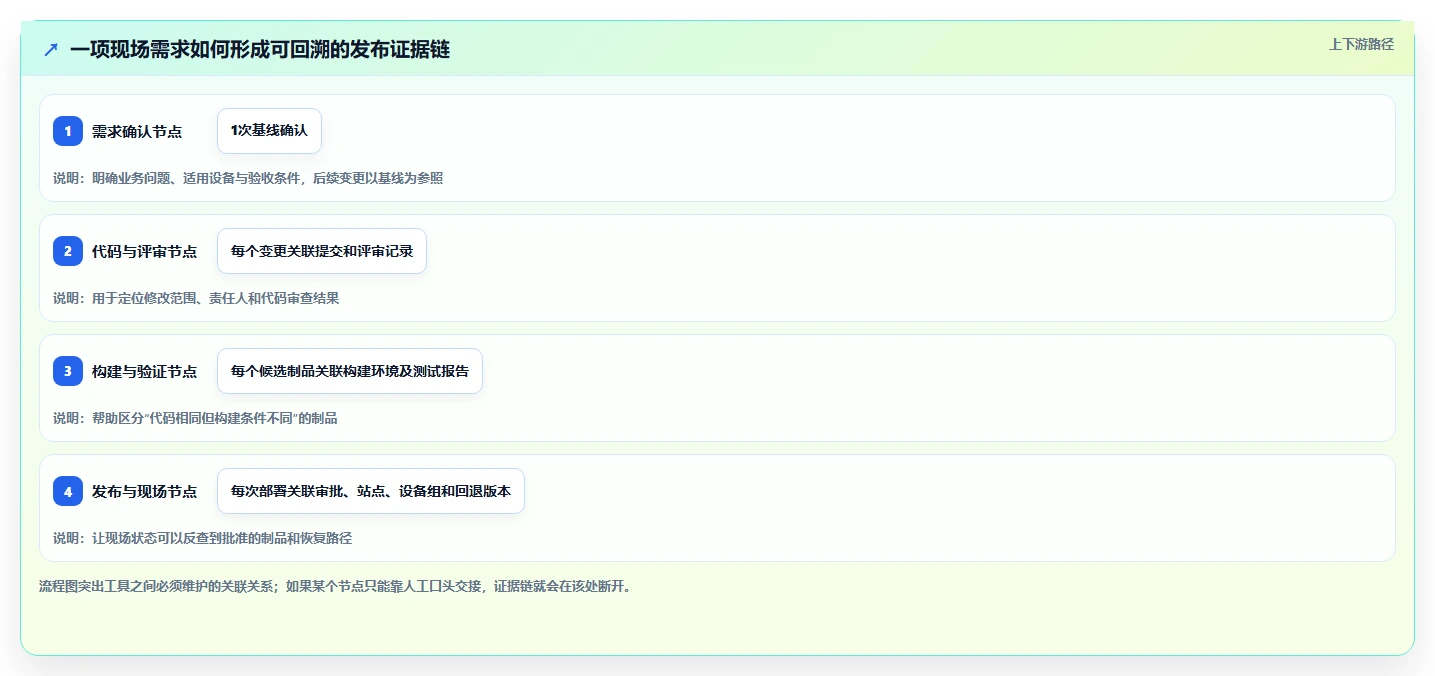The image size is (1435, 676).
Task: Click the step 1 number badge
Action: 68,131
